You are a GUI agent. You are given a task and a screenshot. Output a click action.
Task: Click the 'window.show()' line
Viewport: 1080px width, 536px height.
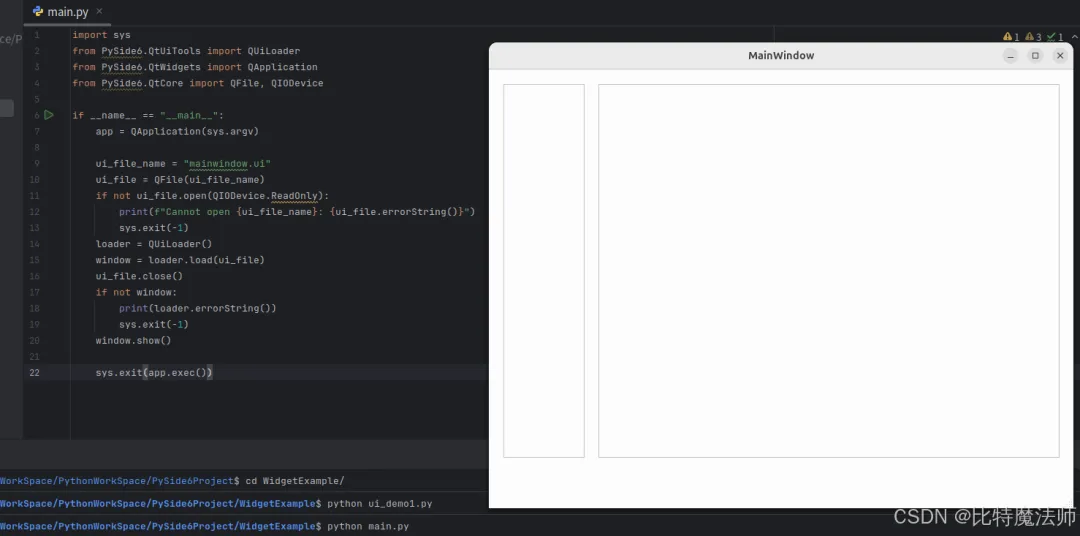[134, 340]
